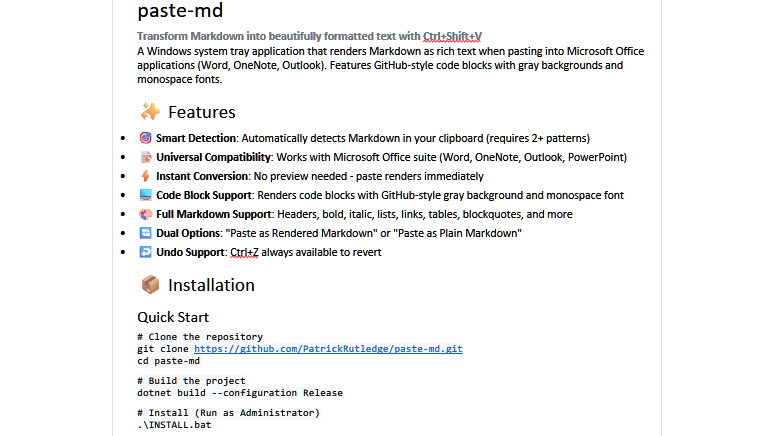Click the sparkles emoji beside Features
The height and width of the screenshot is (436, 776).
pyautogui.click(x=150, y=112)
